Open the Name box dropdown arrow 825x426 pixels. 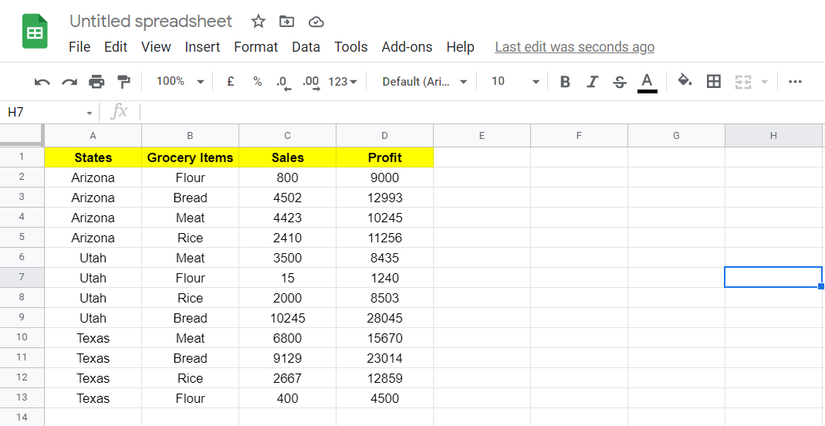click(x=89, y=113)
